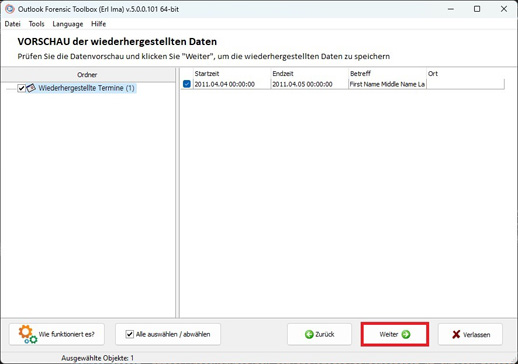
Task: Uncheck the Wiederhergestellte Termine folder checkbox
Action: pyautogui.click(x=21, y=88)
